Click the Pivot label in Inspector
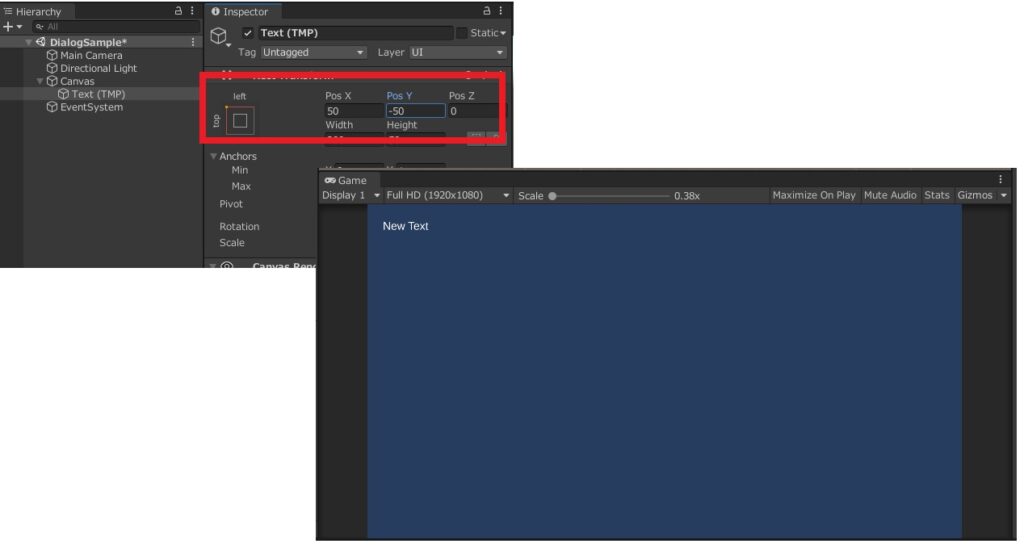This screenshot has width=1024, height=548. pos(231,204)
